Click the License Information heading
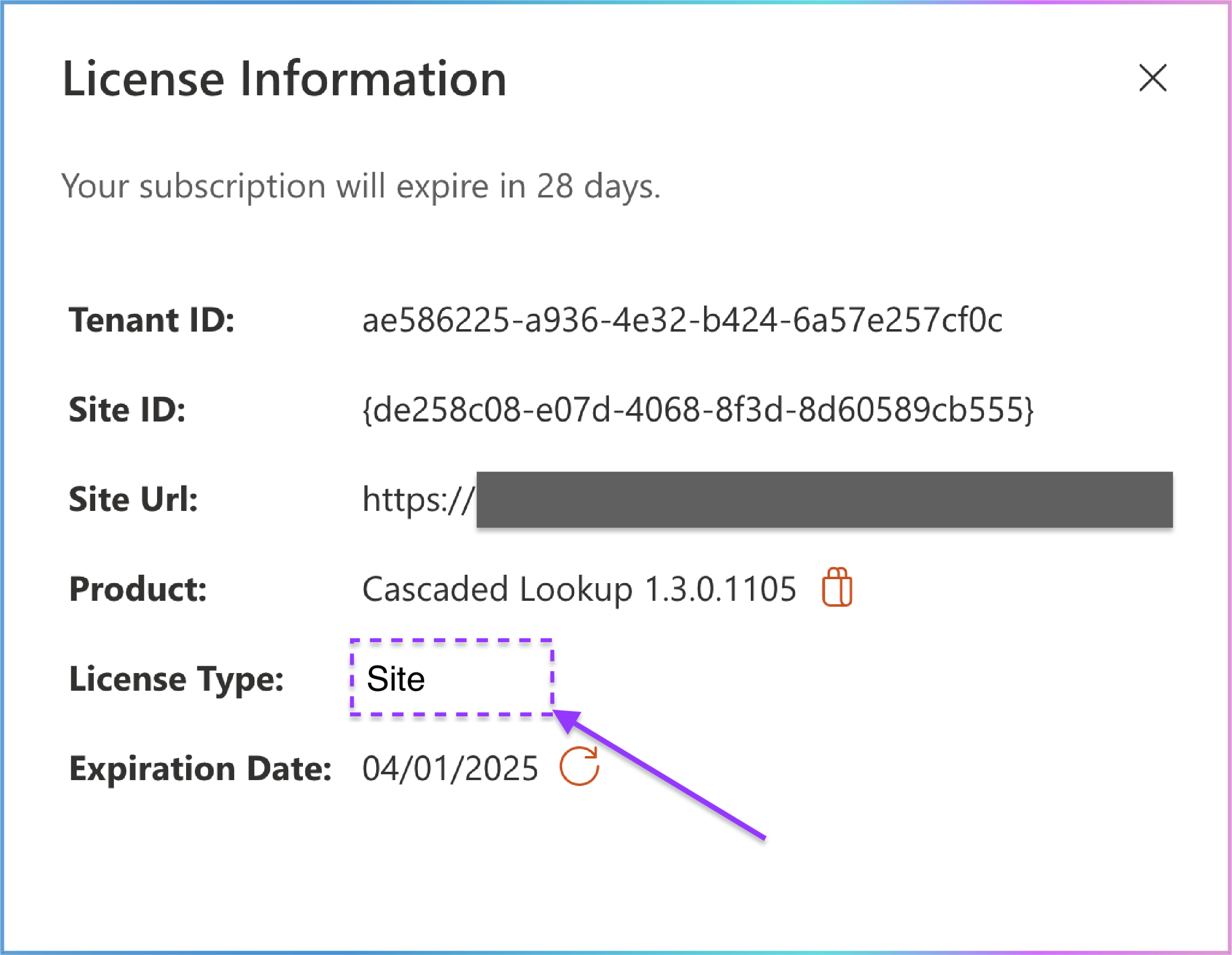1232x955 pixels. pos(284,79)
